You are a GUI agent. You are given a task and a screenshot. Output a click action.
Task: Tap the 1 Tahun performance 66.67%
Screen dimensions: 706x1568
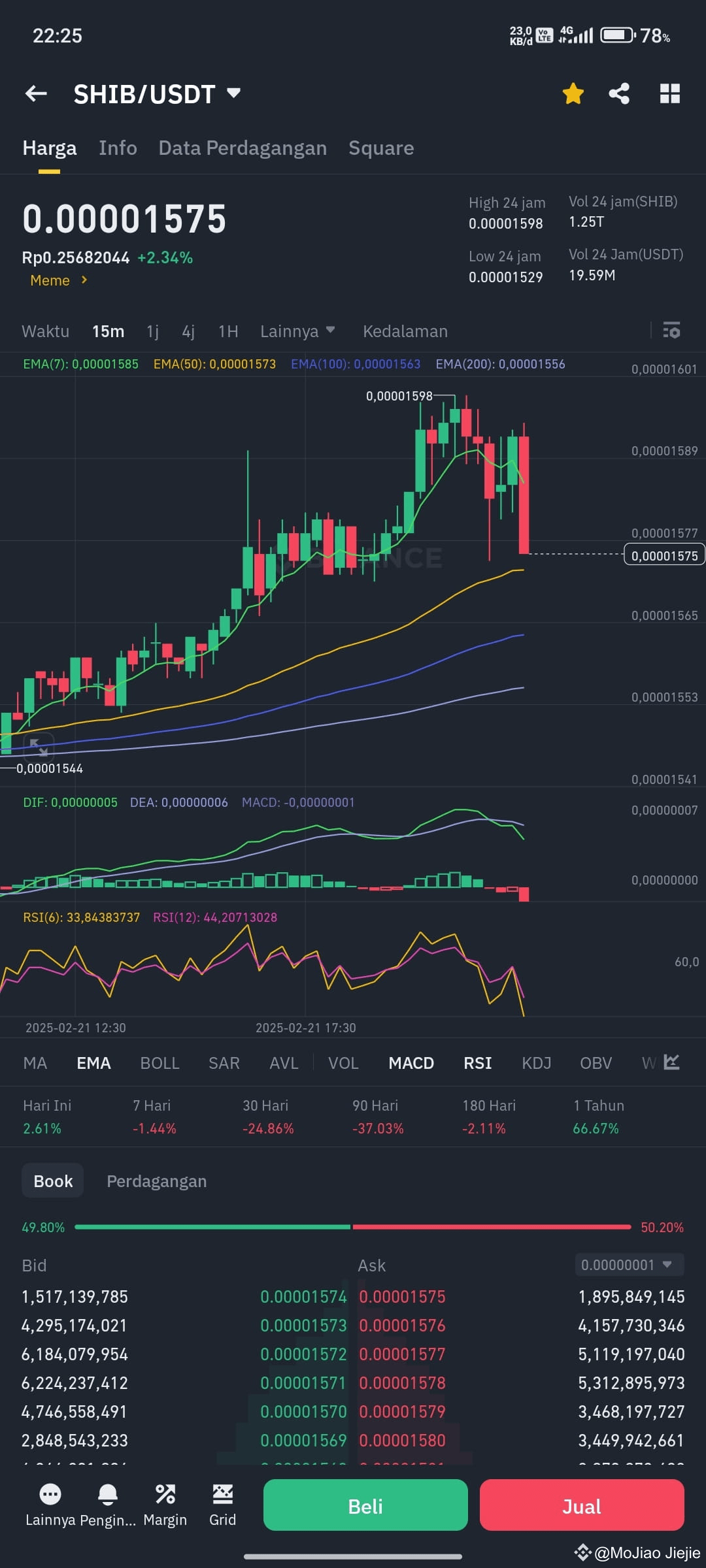(x=596, y=1128)
